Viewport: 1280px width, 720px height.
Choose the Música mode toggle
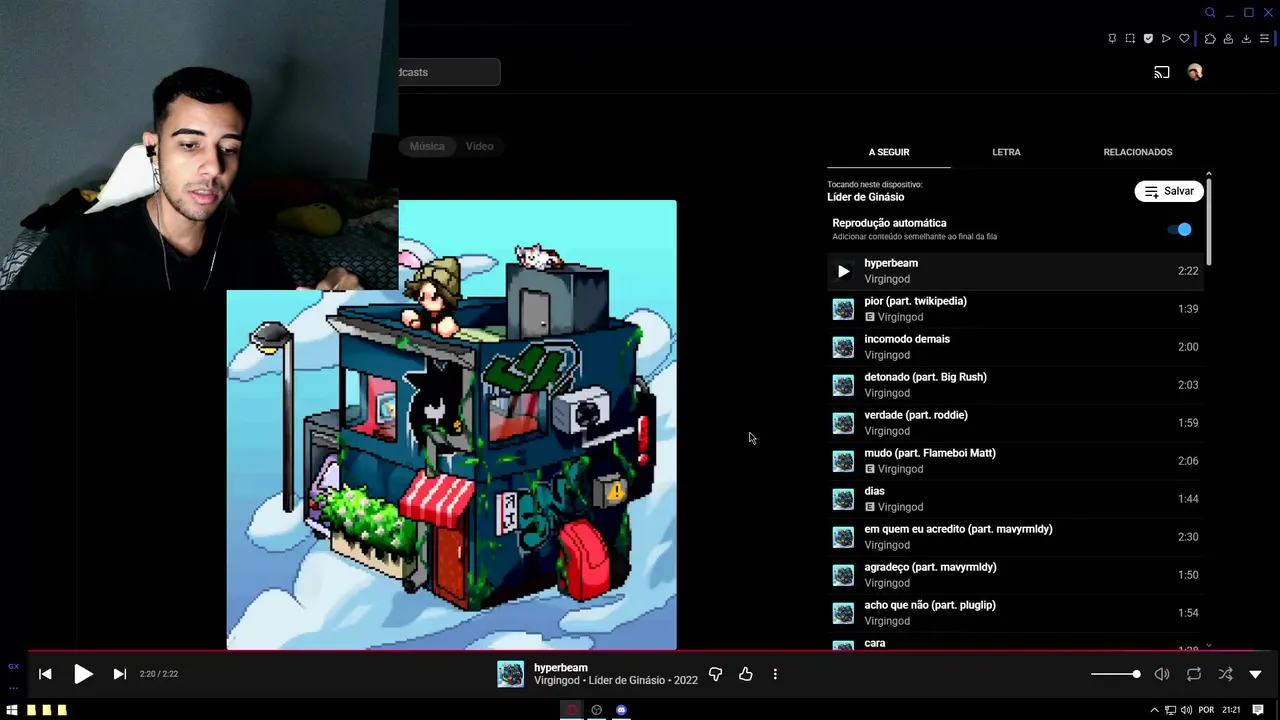427,146
